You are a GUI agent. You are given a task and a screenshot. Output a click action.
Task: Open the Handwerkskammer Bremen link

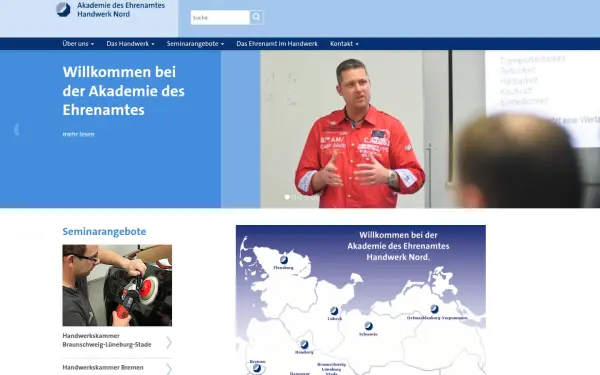103,367
